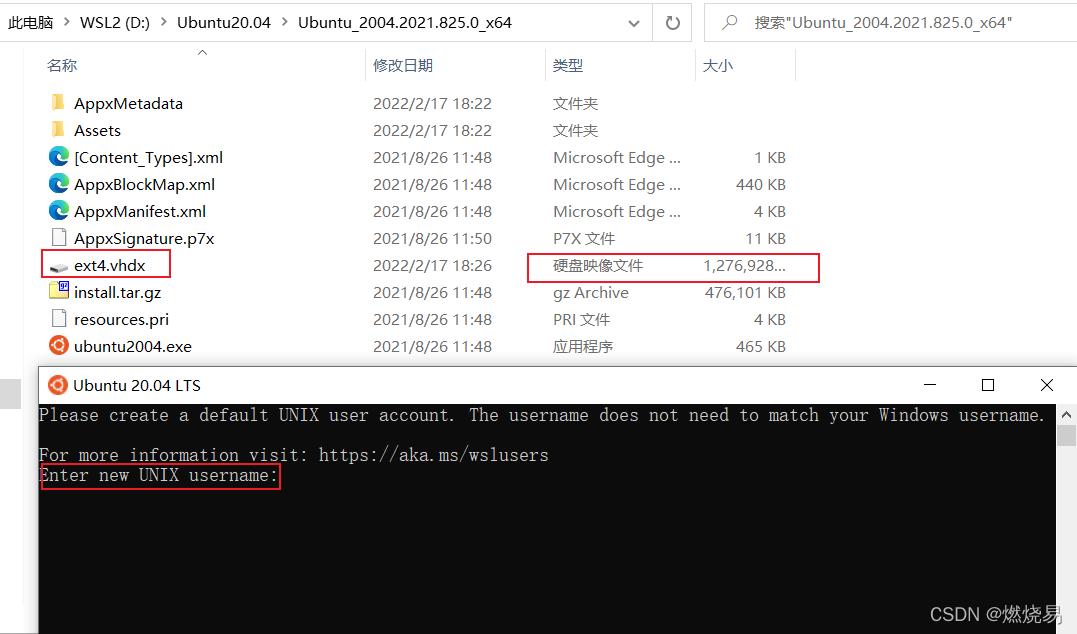Screen dimensions: 1077x634
Task: Click the Ubuntu logo in terminal title bar
Action: [x=58, y=385]
